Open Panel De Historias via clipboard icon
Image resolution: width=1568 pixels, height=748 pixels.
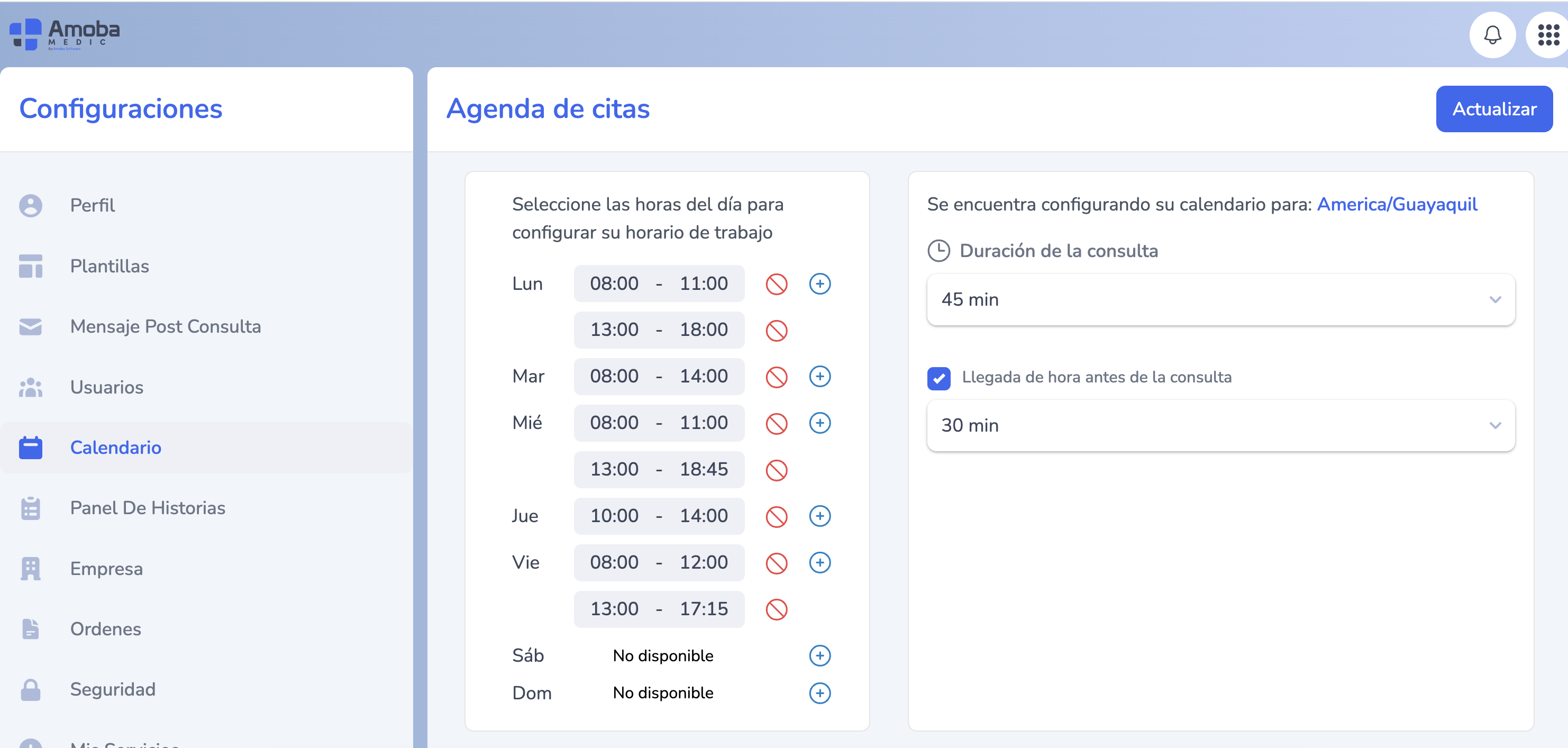pos(30,508)
